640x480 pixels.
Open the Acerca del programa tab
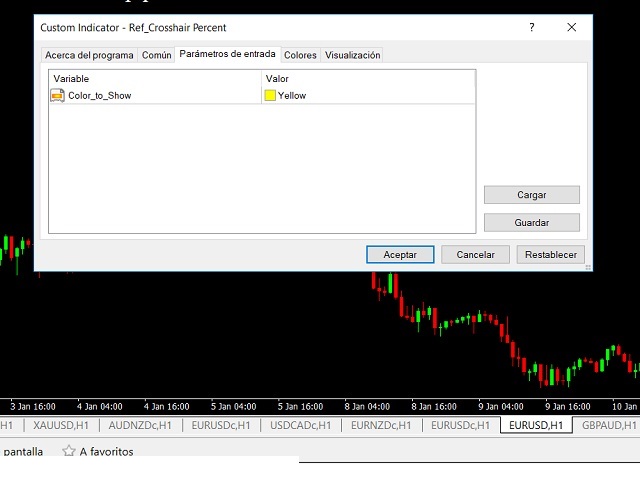(x=89, y=55)
